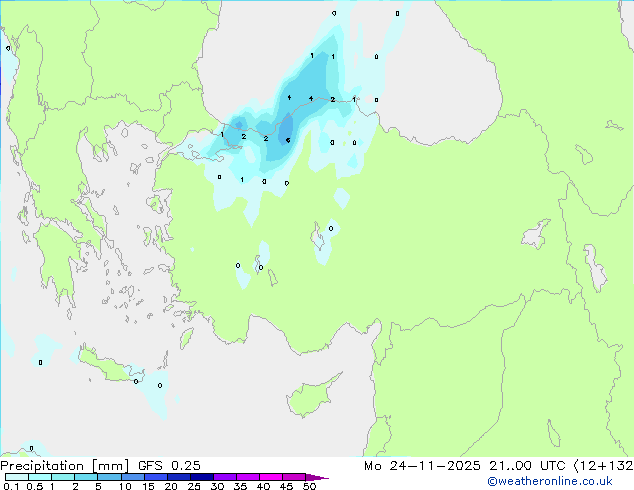Viewport: 634px width, 490px height.
Task: Select the 35–40 mm violet legend swatch
Action: click(248, 477)
